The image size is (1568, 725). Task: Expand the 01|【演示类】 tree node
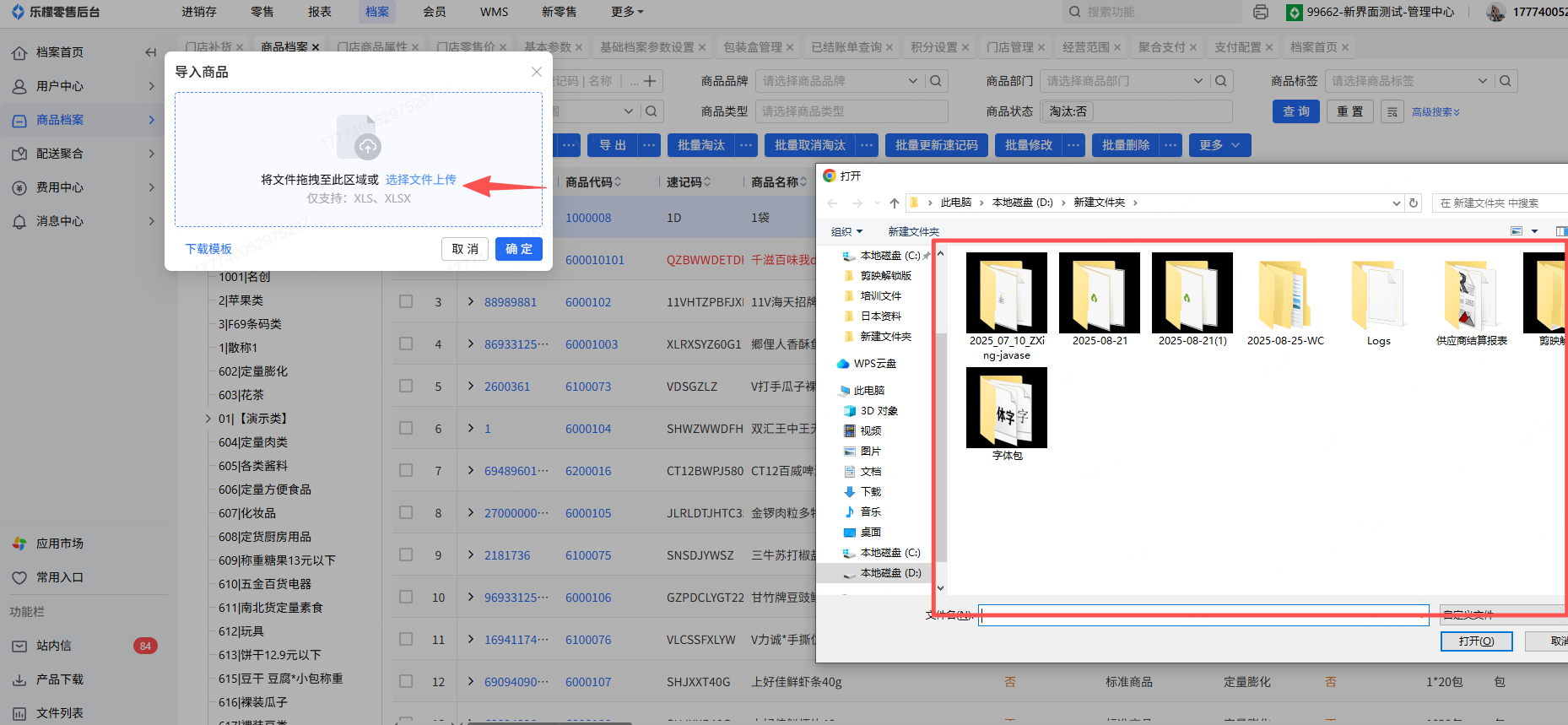pyautogui.click(x=208, y=419)
